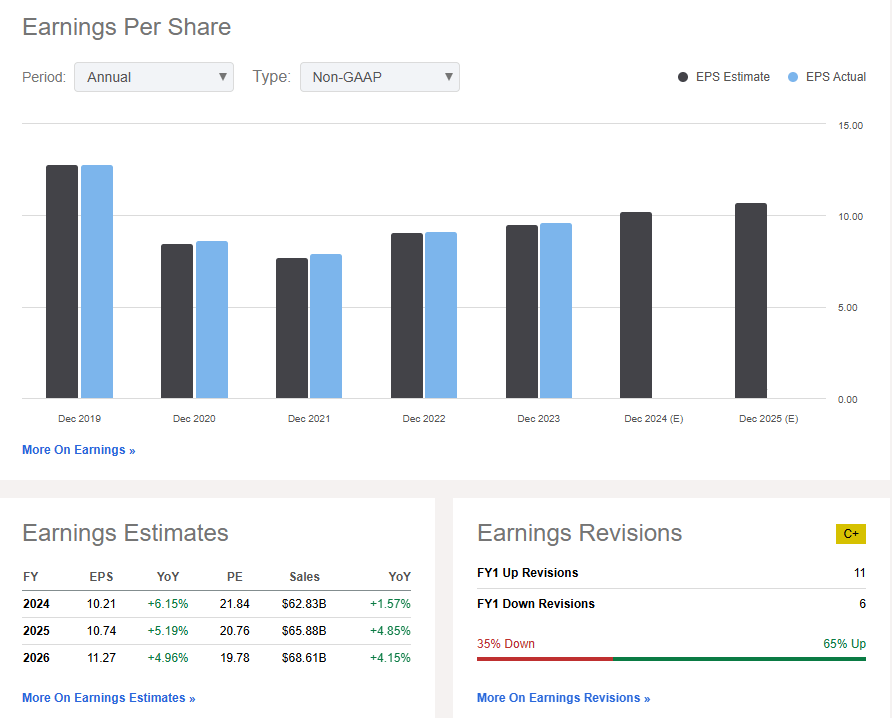Toggle the EPS Estimate series in the legend
Screen dimensions: 892x718
[724, 76]
